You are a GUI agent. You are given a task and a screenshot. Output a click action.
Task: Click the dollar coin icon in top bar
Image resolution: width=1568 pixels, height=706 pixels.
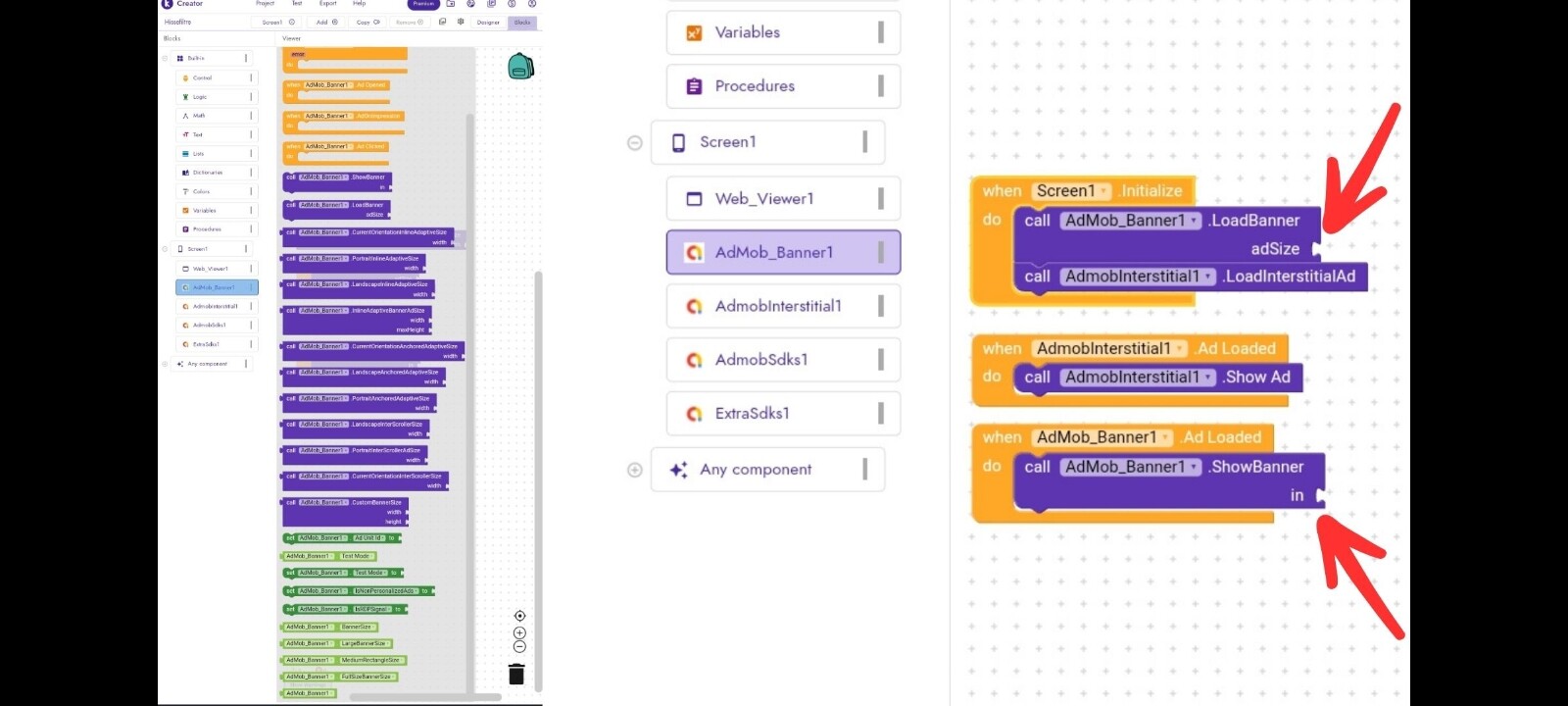pos(512,4)
